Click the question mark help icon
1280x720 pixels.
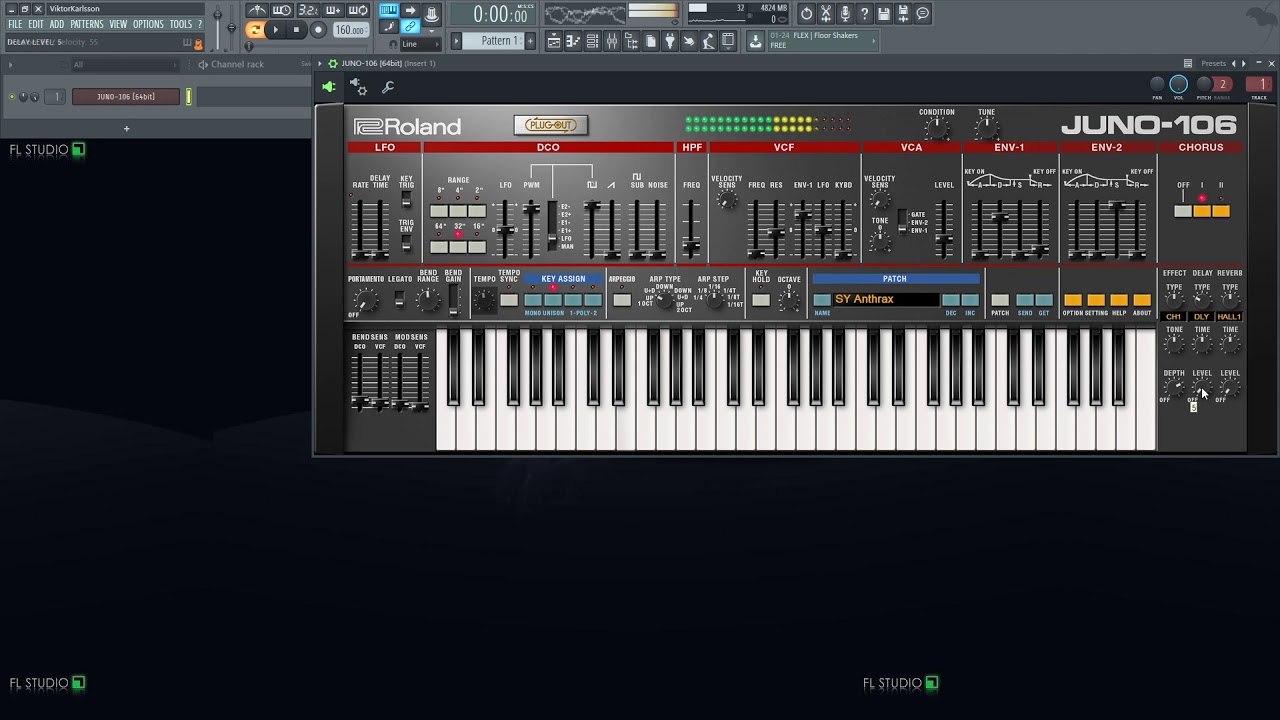864,14
